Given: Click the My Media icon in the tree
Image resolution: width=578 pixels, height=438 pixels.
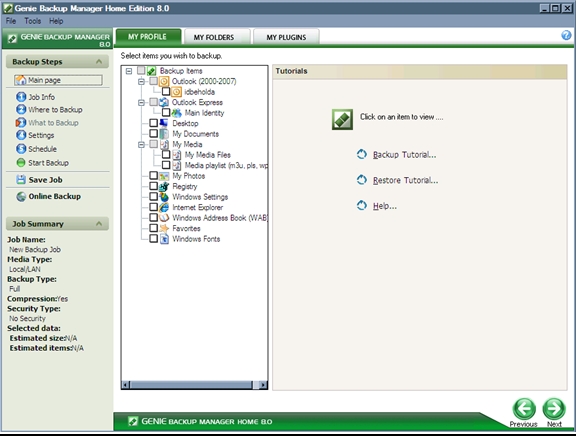Looking at the screenshot, I should [164, 144].
